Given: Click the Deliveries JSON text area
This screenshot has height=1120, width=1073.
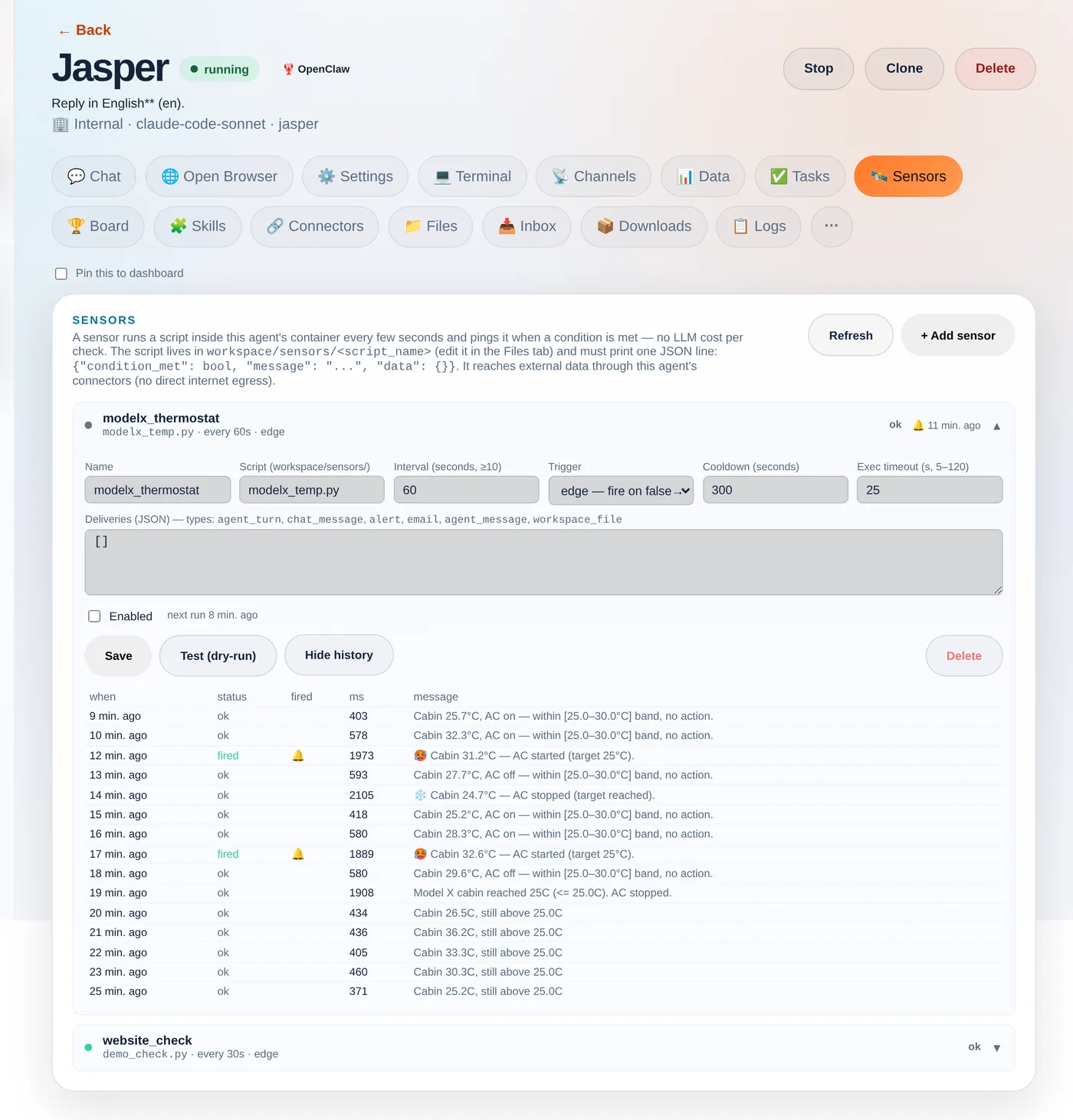Looking at the screenshot, I should pos(543,562).
